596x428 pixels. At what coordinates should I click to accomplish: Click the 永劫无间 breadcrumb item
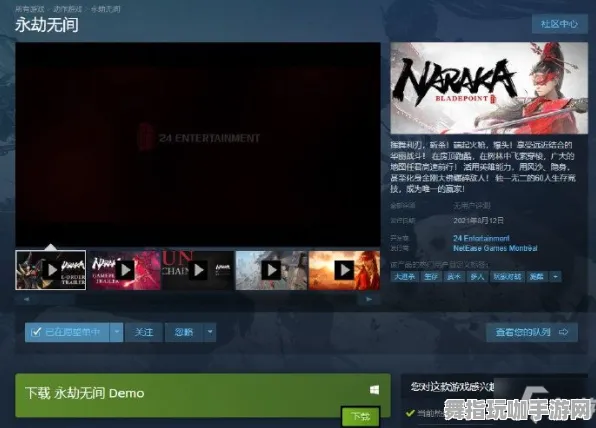[105, 9]
